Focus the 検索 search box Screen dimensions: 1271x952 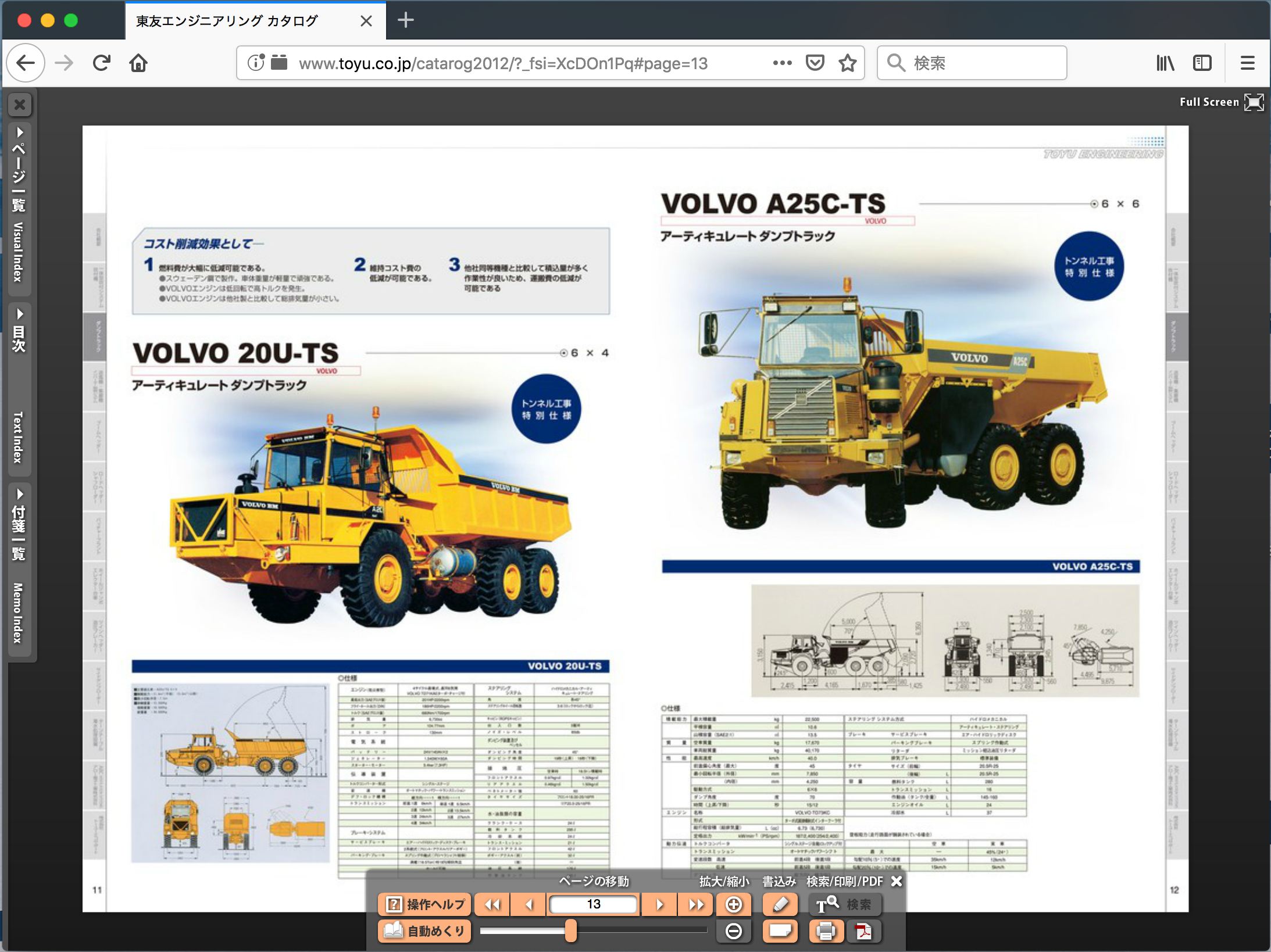[x=972, y=63]
